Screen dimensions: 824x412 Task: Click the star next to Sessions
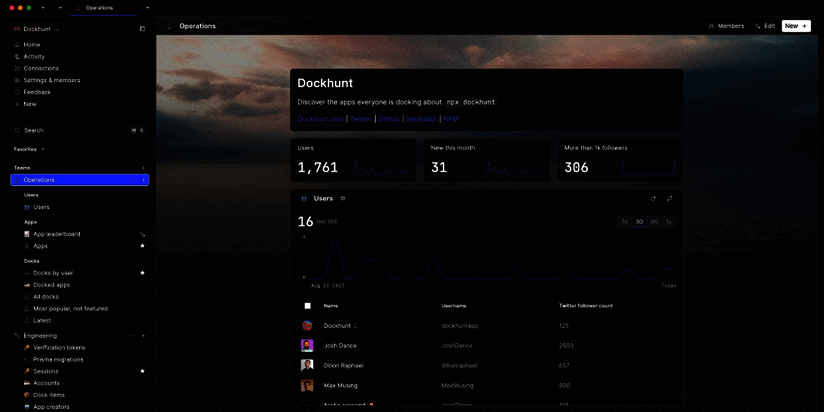pyautogui.click(x=142, y=371)
